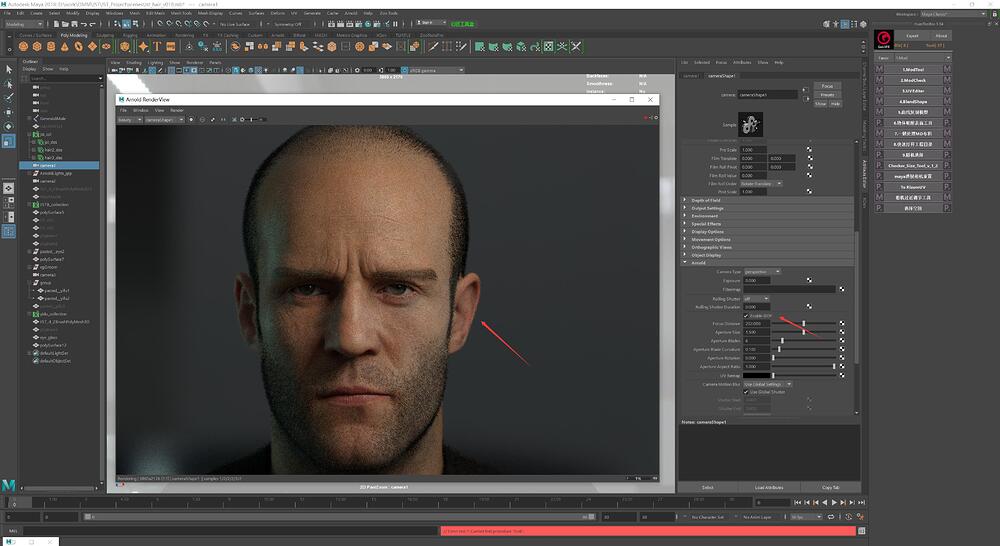Open RenderView's File menu

[123, 110]
